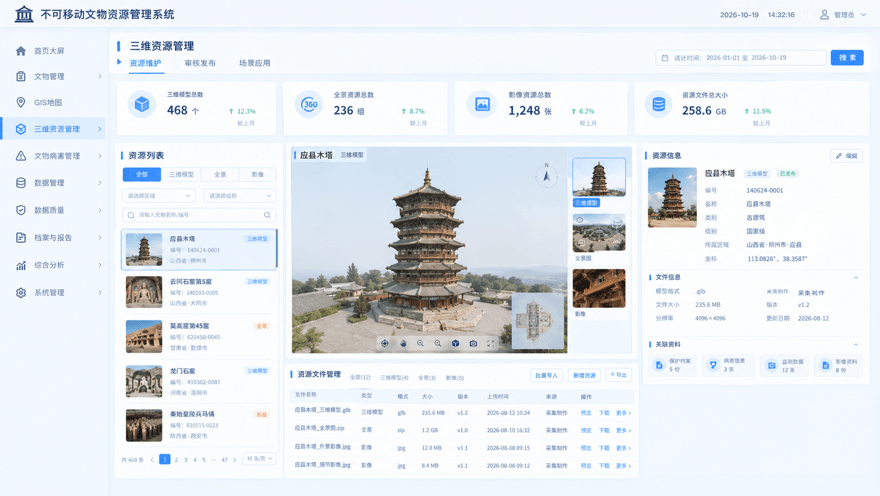
Task: Select the 全景图 thumbnail in viewer
Action: [x=598, y=232]
